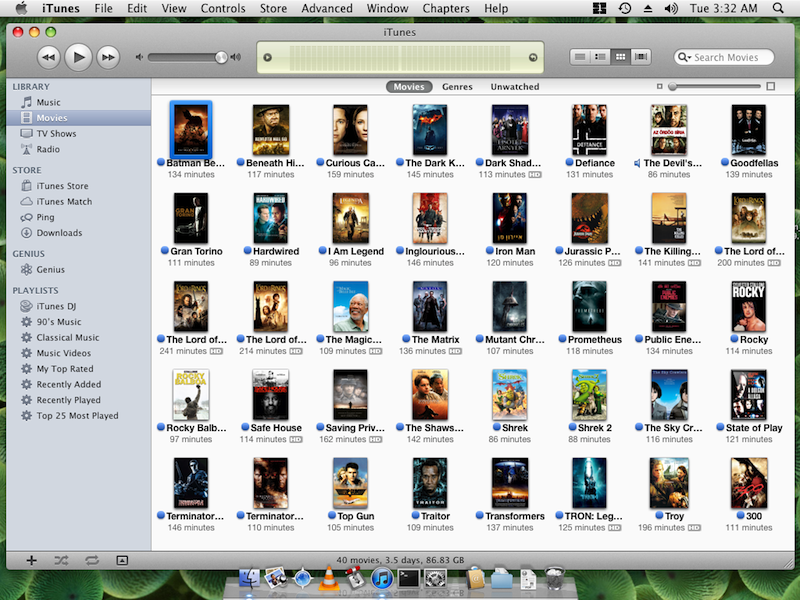Select the Unwatched tab
The image size is (800, 600).
coord(515,87)
